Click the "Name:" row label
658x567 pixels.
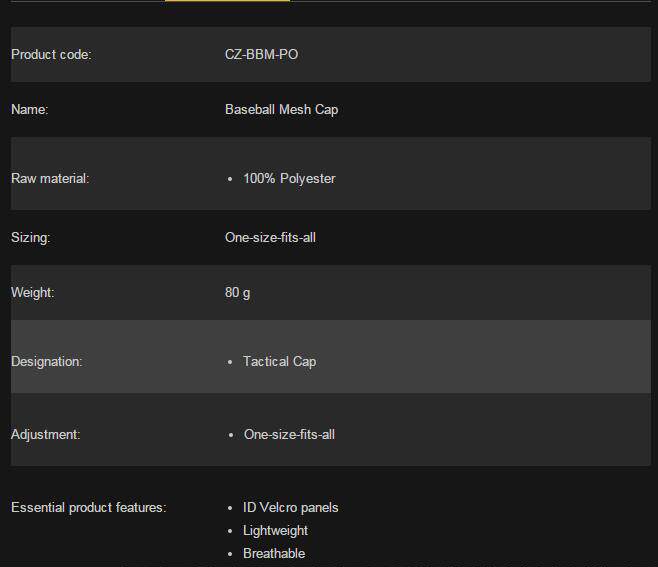pos(30,109)
